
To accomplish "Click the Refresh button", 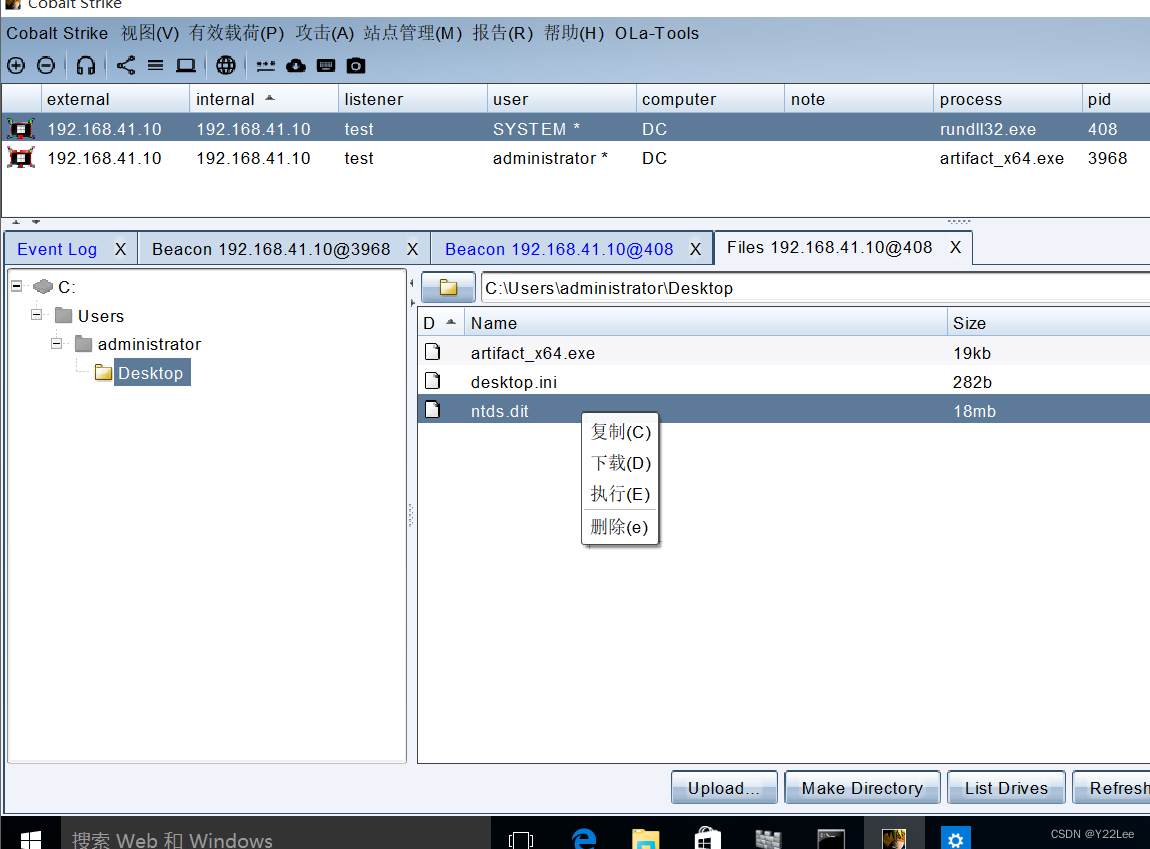I will coord(1112,788).
